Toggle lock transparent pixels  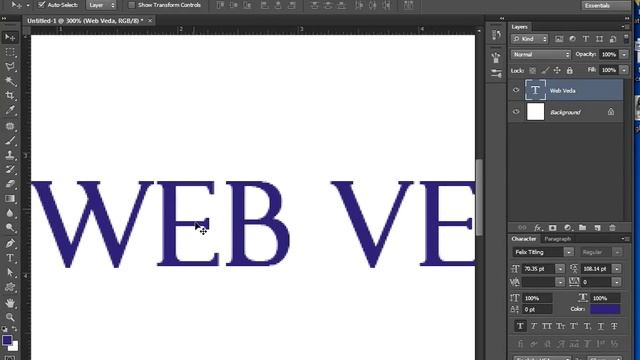pyautogui.click(x=532, y=71)
